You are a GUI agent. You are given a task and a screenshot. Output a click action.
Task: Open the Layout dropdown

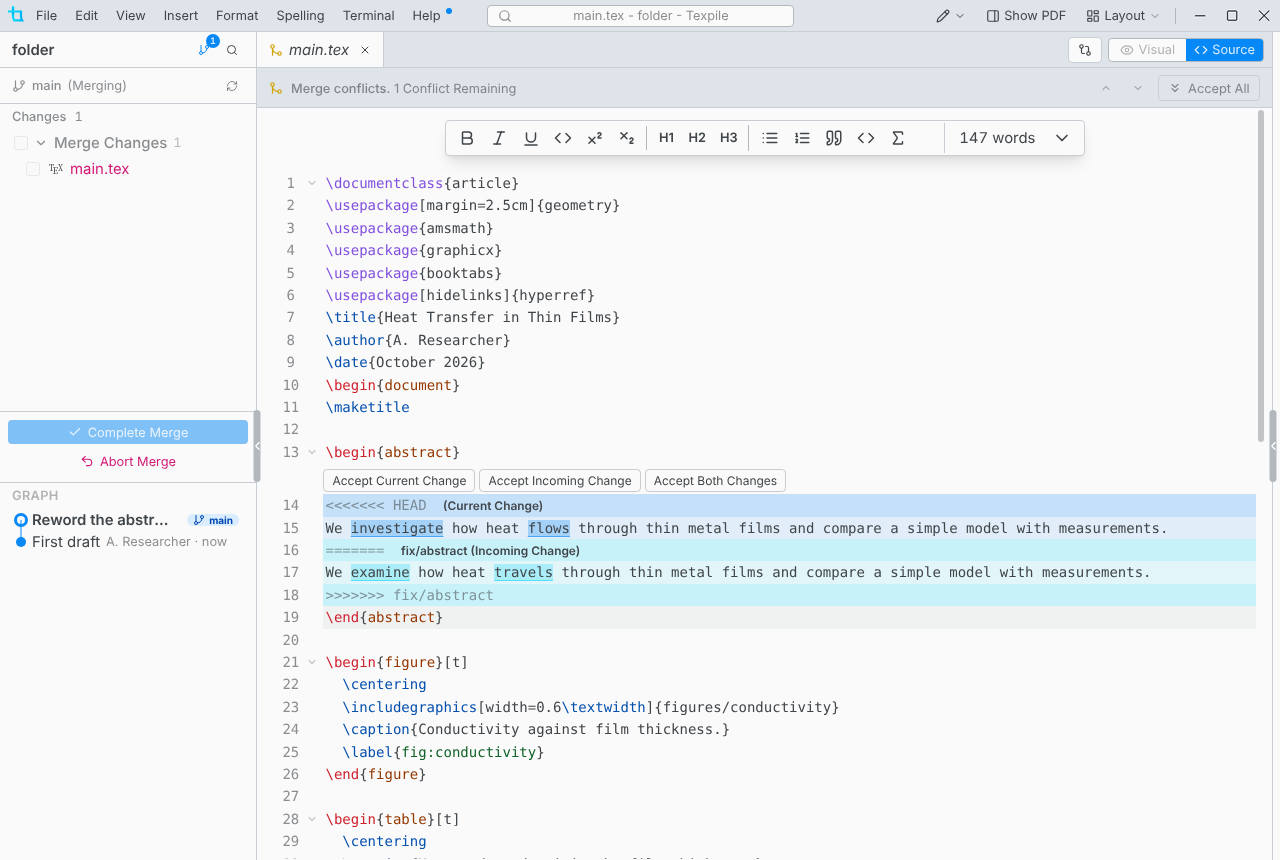point(1123,16)
